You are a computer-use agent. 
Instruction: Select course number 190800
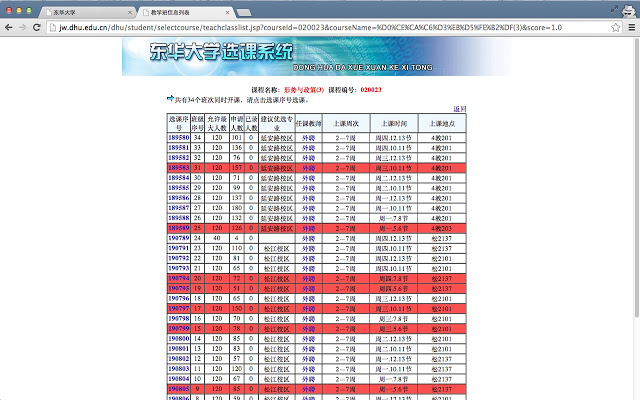pyautogui.click(x=179, y=339)
